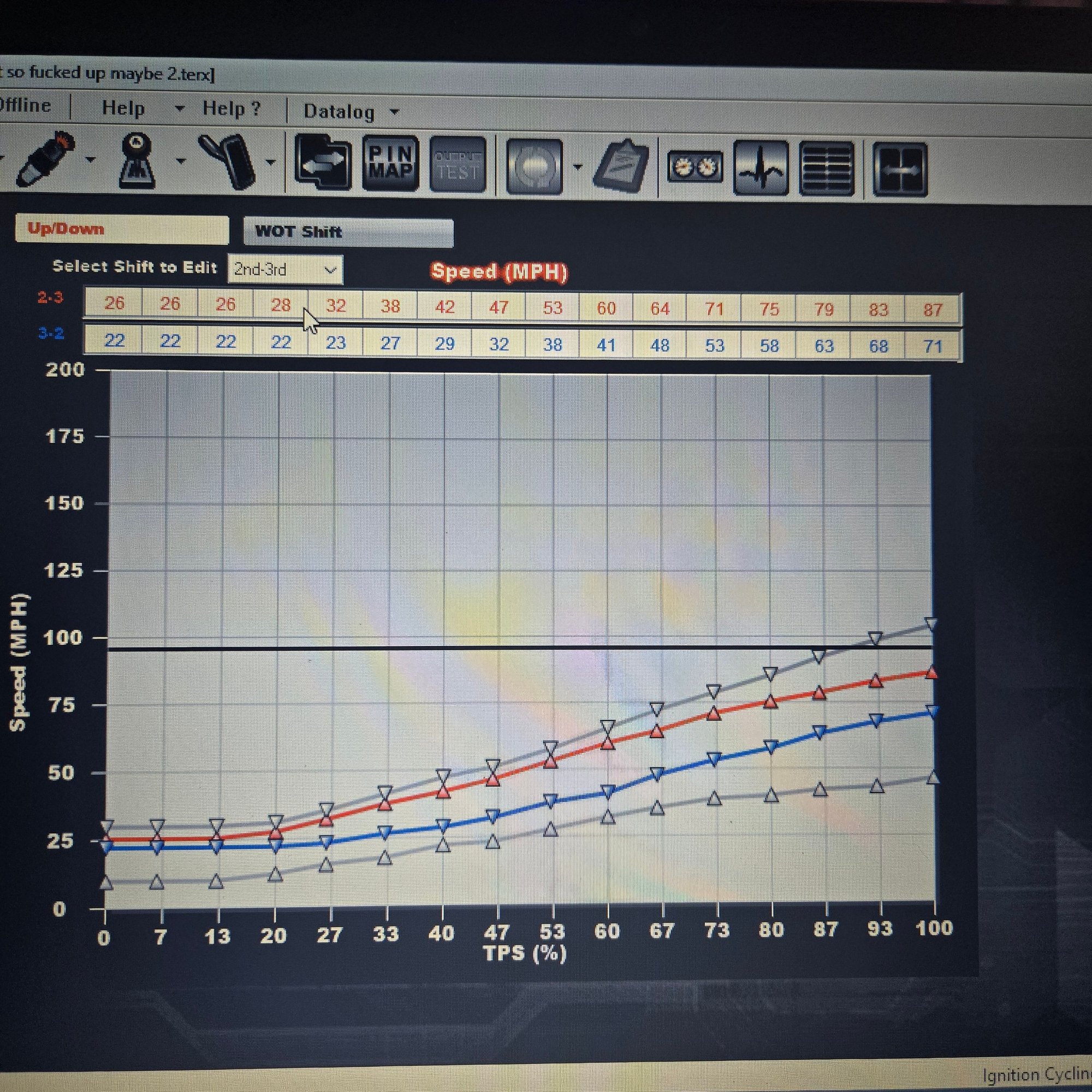Open the Pin Map tool

[x=390, y=163]
